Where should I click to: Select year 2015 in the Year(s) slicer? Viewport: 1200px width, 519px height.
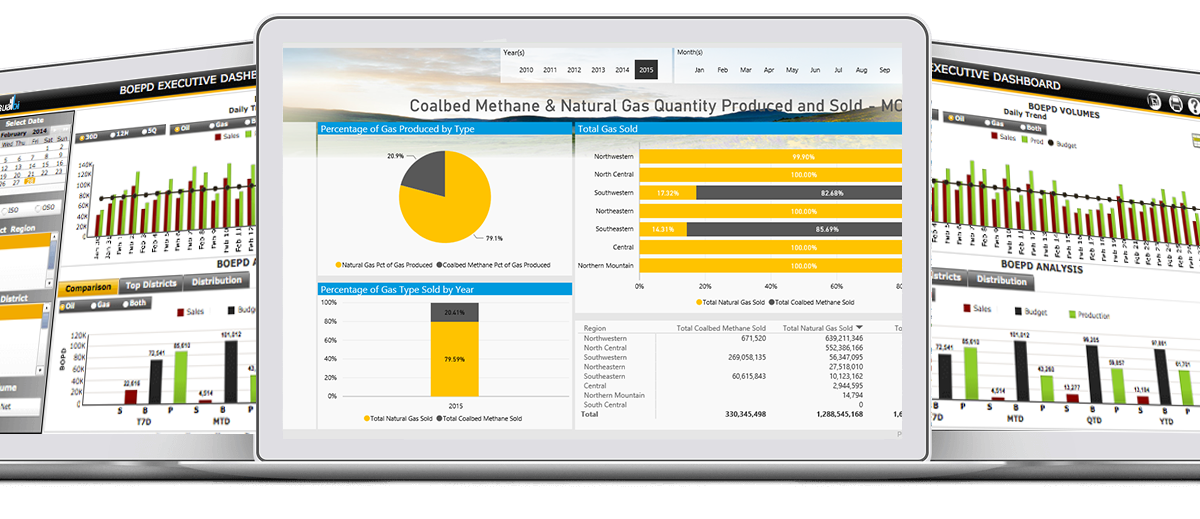coord(646,70)
